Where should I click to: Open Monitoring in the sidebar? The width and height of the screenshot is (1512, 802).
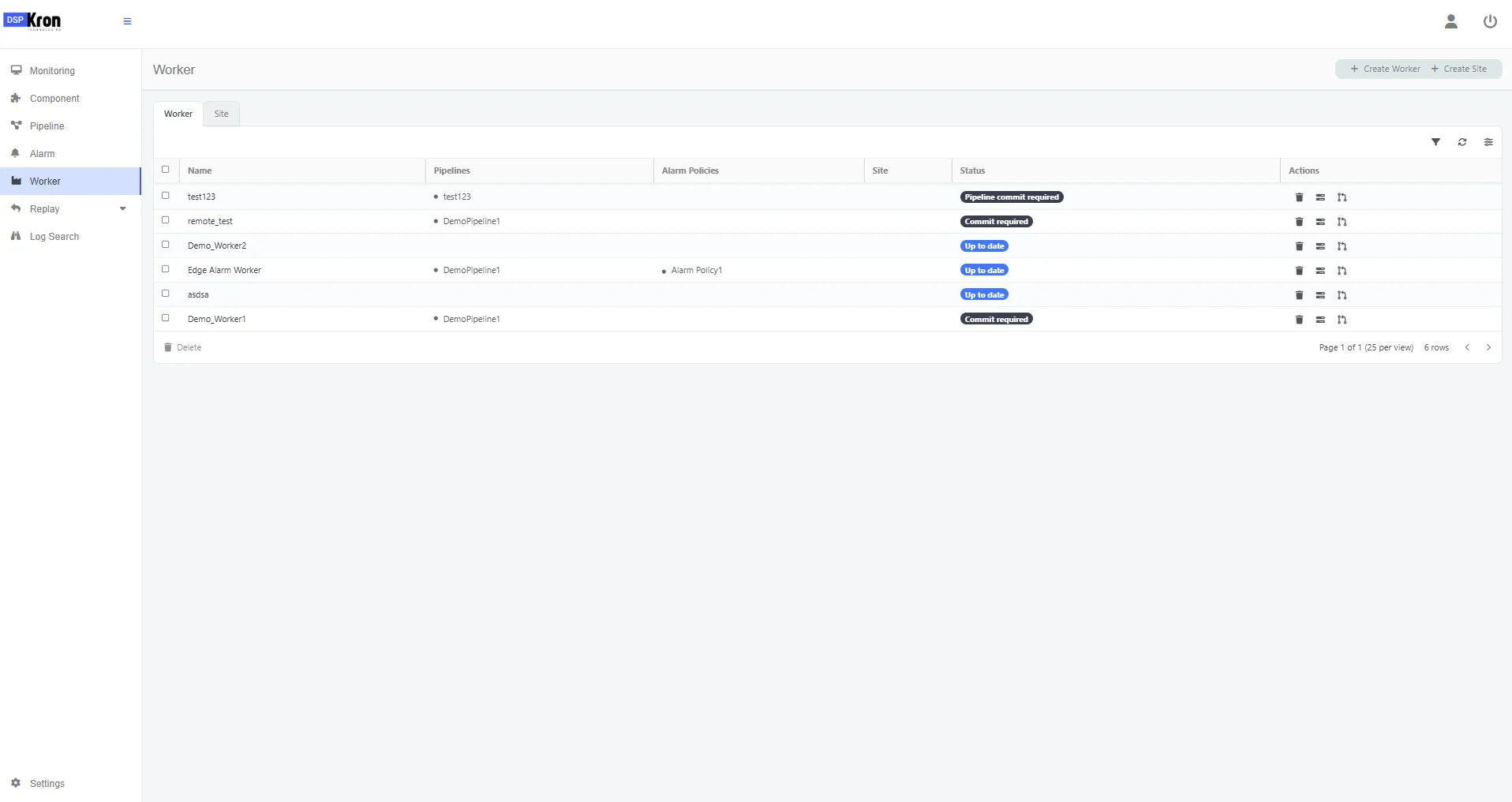pyautogui.click(x=70, y=71)
